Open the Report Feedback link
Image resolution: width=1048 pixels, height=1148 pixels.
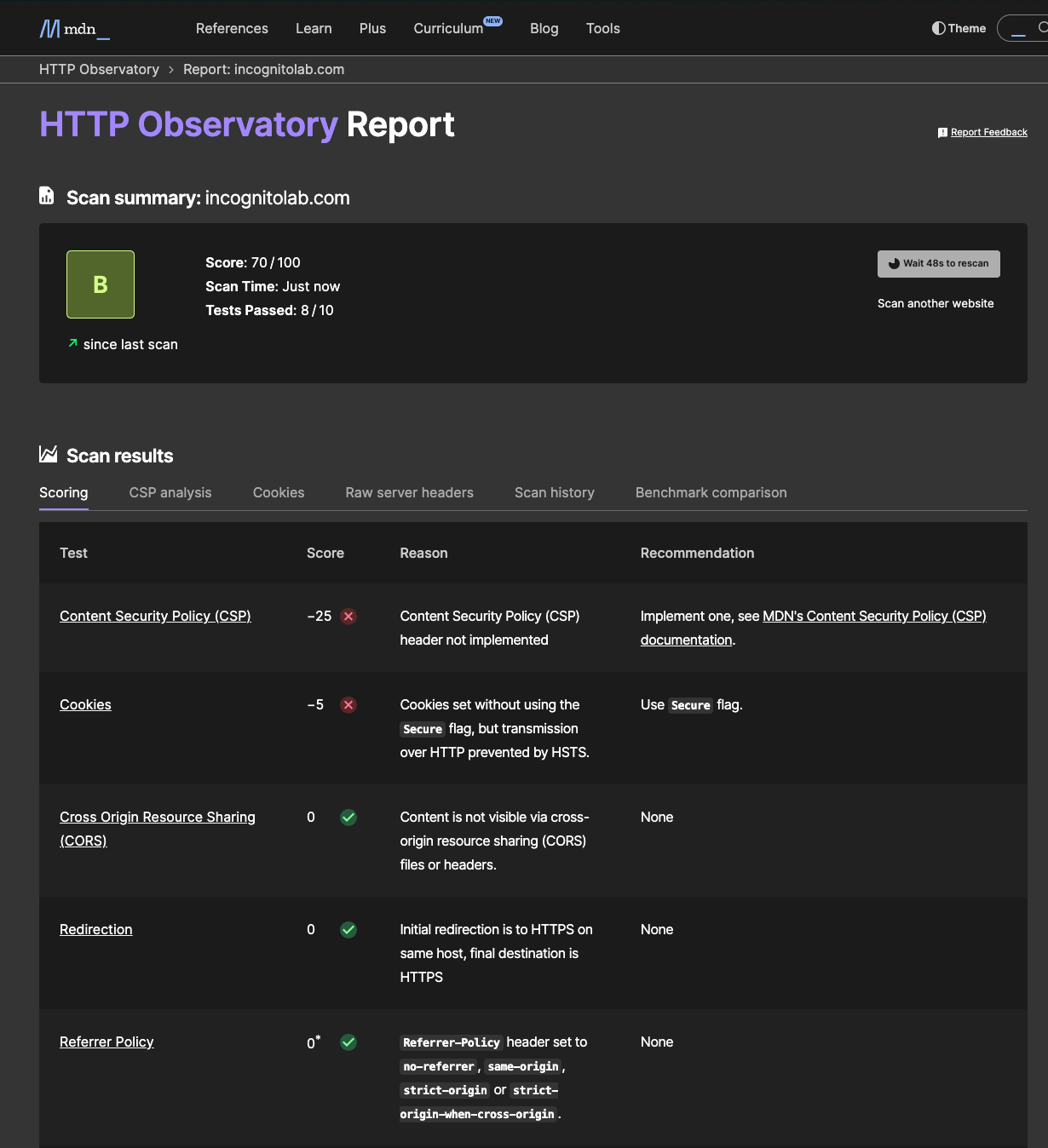[x=989, y=132]
